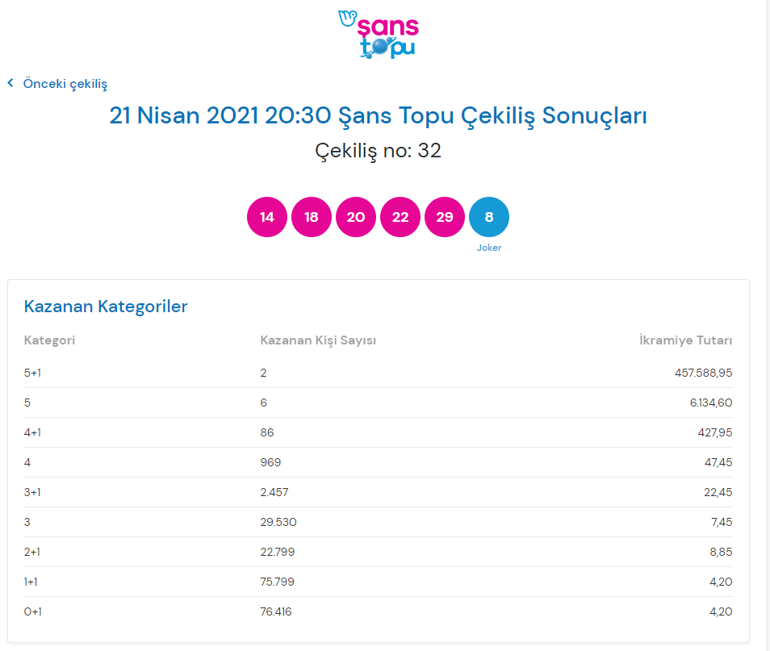Click the Kazanan Kategoriler heading

click(x=106, y=306)
